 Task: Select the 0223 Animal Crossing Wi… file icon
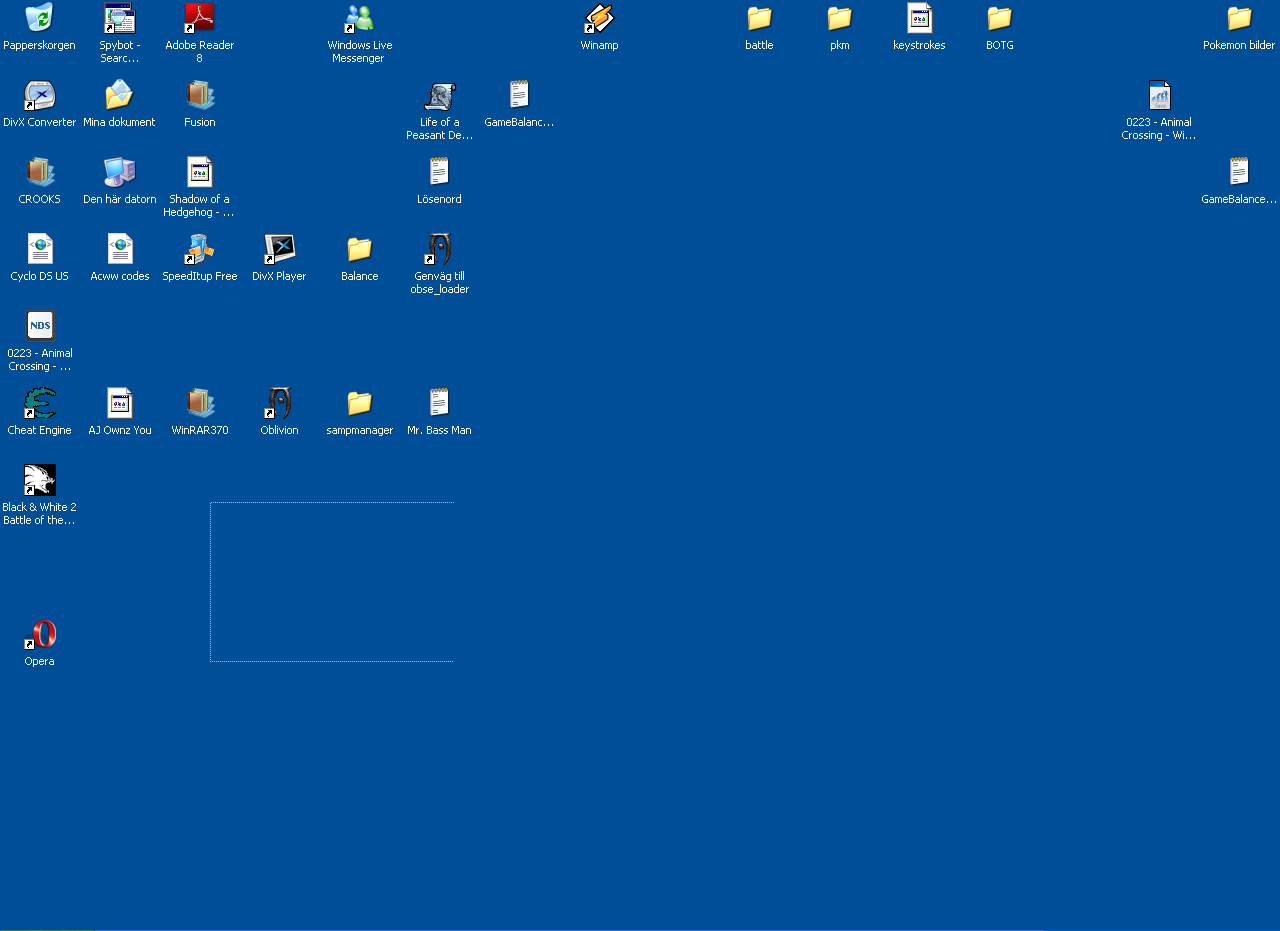coord(1159,95)
